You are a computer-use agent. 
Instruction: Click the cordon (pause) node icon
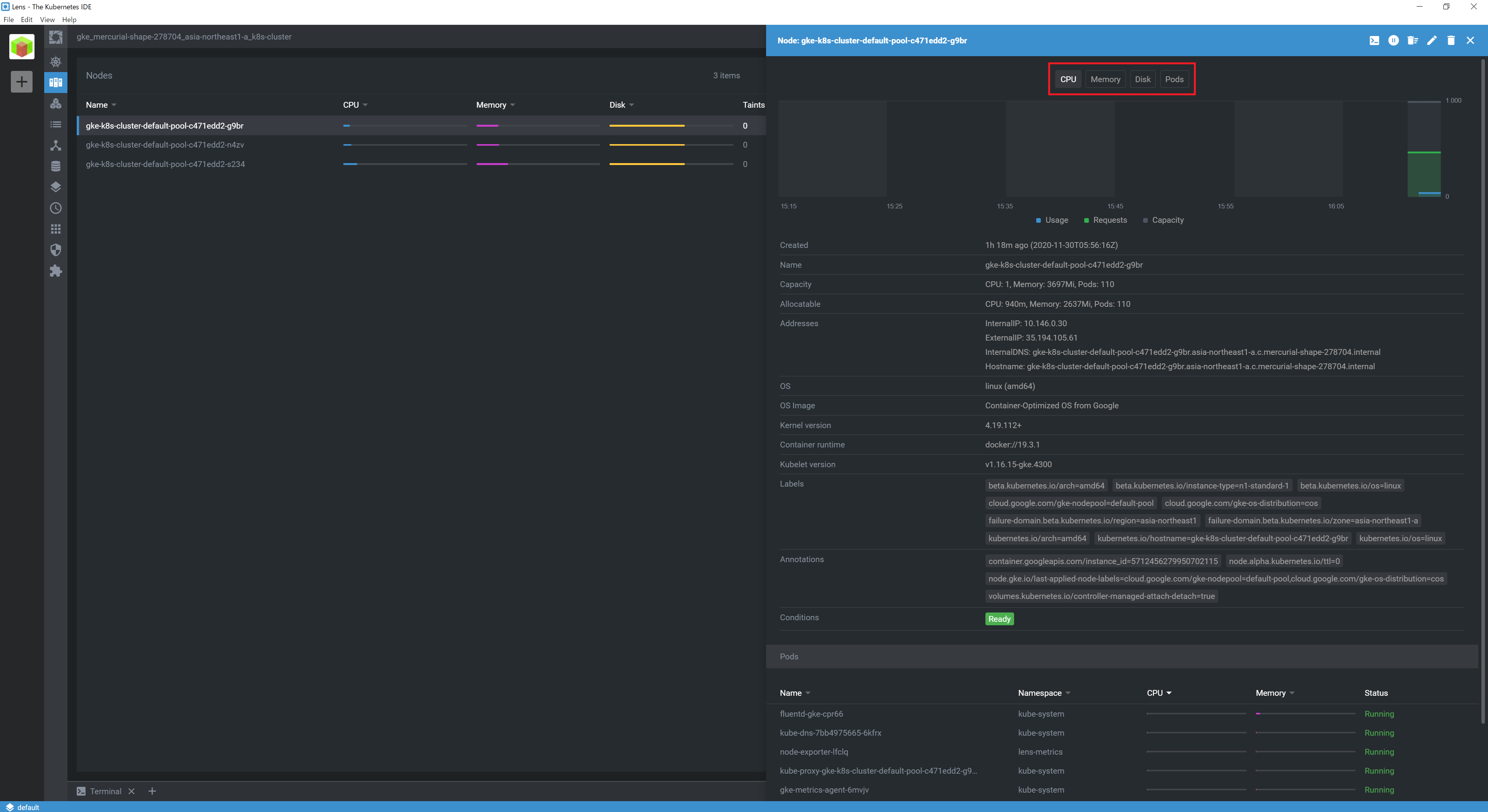(x=1393, y=40)
